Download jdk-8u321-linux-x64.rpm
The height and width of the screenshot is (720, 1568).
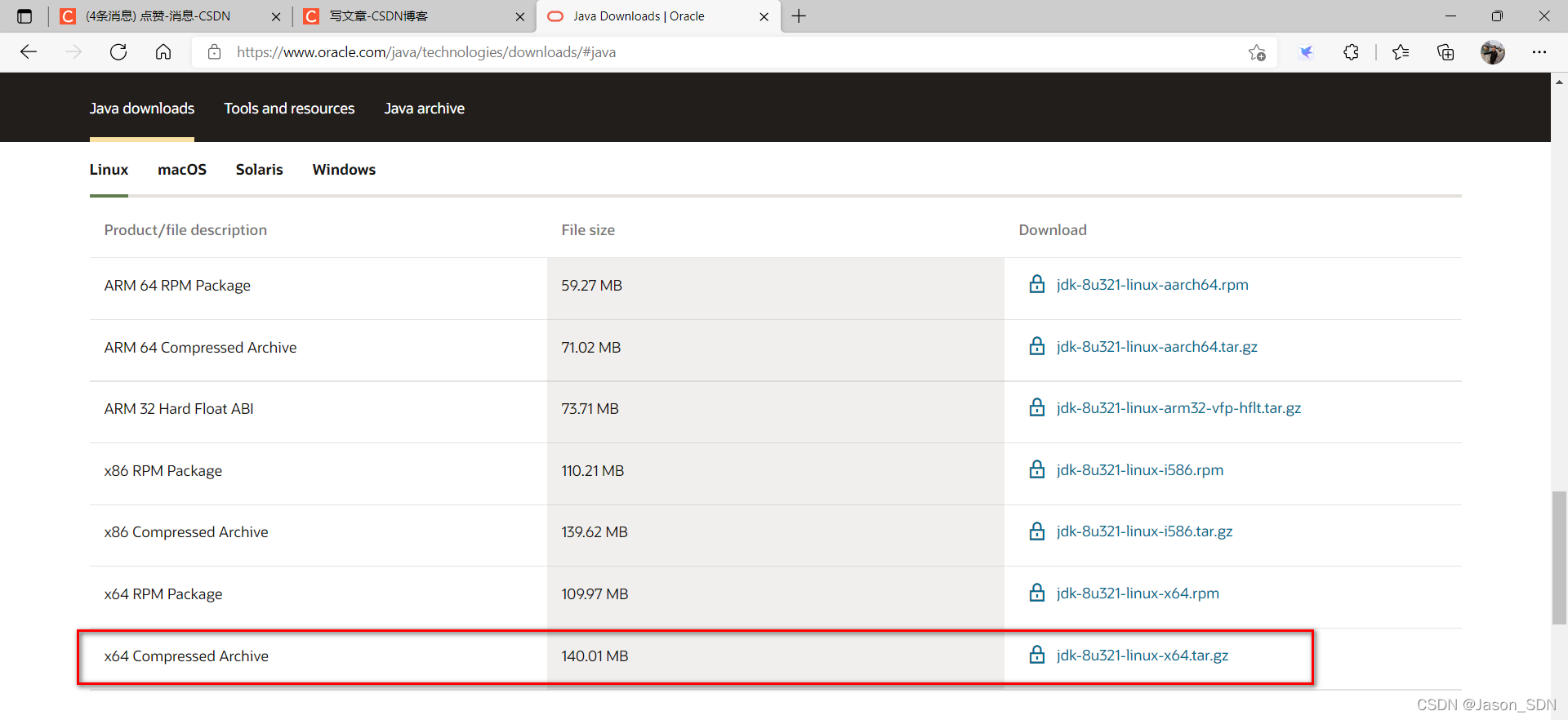click(x=1138, y=593)
